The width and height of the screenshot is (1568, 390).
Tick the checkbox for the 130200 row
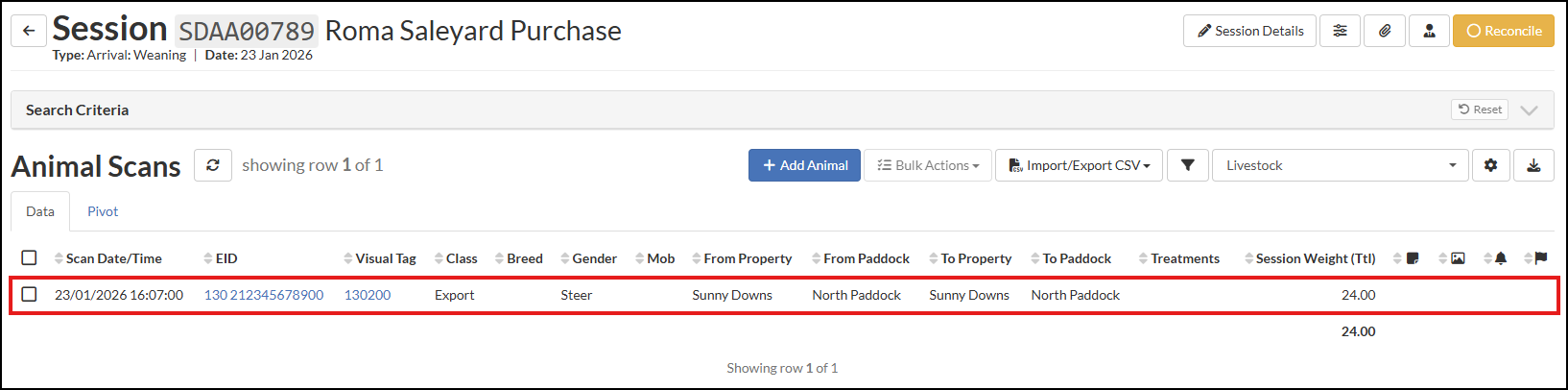pyautogui.click(x=29, y=294)
